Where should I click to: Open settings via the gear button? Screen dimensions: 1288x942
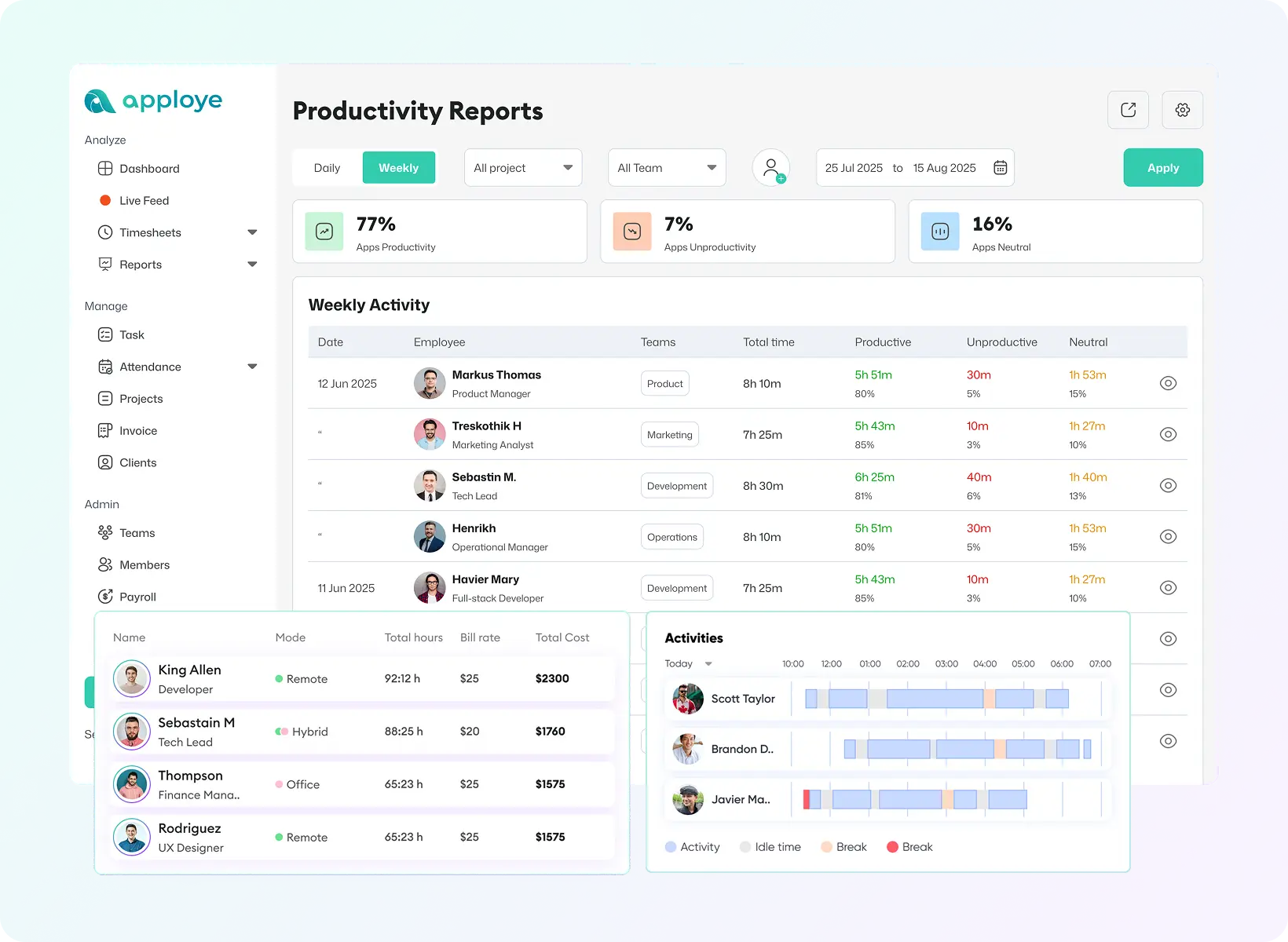(x=1182, y=110)
